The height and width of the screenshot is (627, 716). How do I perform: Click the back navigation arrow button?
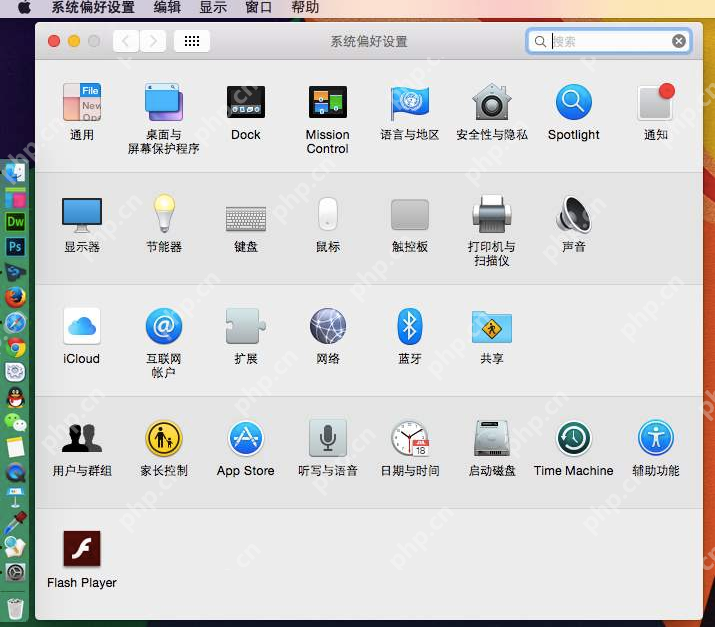click(x=126, y=41)
